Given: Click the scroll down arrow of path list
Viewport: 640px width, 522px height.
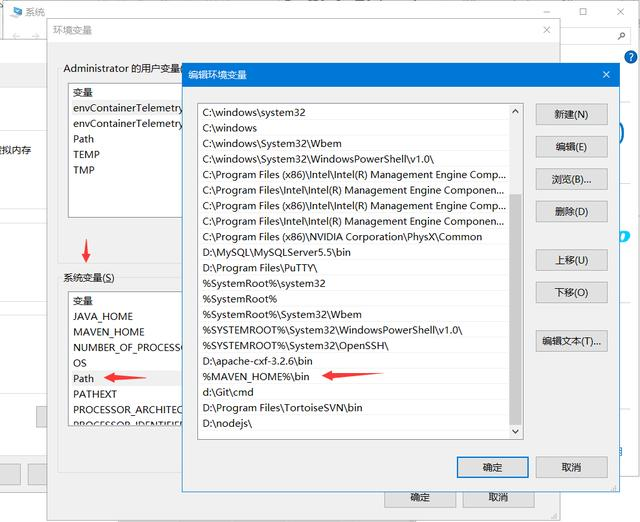Looking at the screenshot, I should tap(516, 431).
